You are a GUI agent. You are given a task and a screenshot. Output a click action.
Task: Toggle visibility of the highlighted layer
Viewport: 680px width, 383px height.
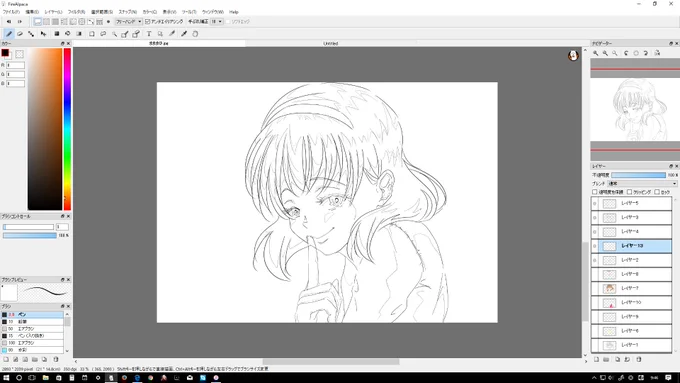pos(595,246)
